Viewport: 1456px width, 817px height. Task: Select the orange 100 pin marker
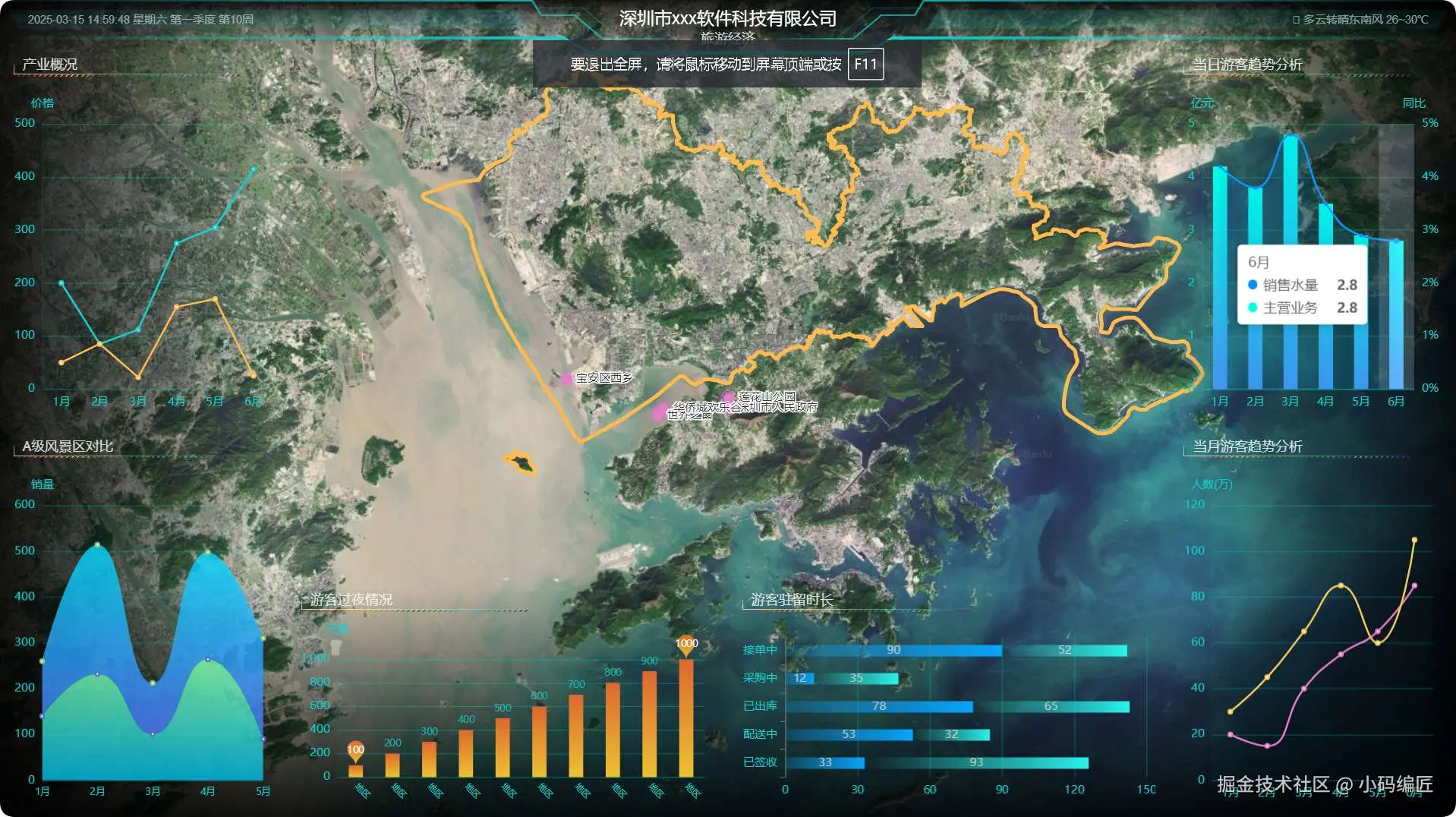(355, 751)
